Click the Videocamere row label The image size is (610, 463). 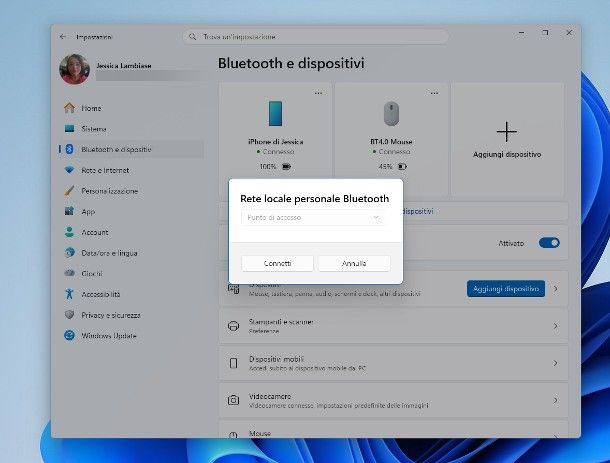click(270, 396)
